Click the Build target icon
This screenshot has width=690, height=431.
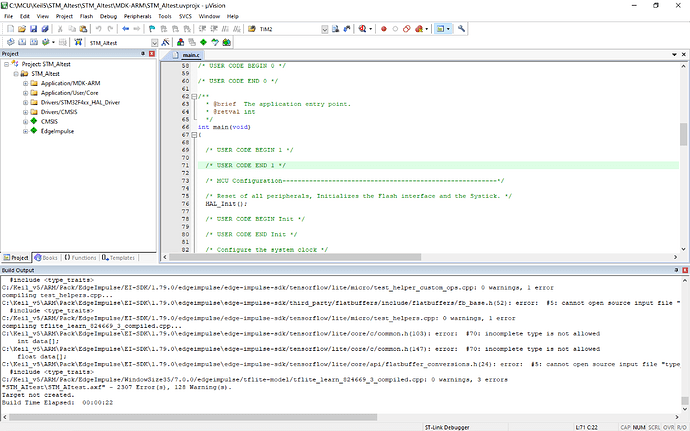coord(20,43)
